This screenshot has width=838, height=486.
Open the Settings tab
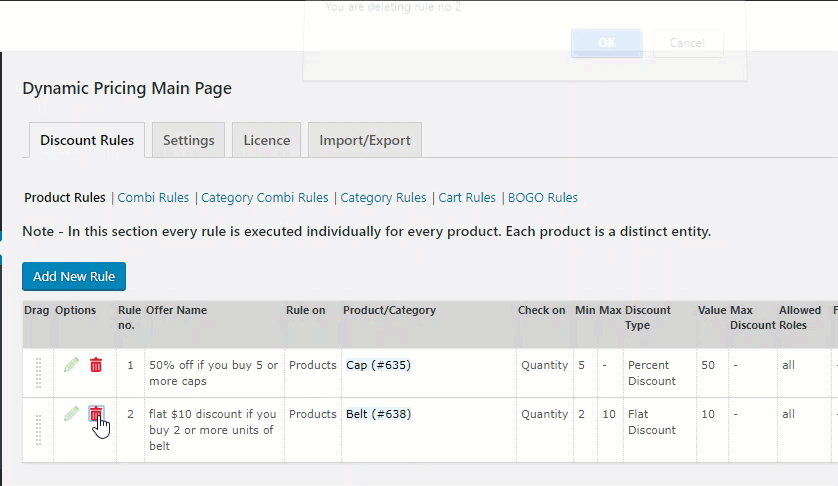(x=189, y=140)
